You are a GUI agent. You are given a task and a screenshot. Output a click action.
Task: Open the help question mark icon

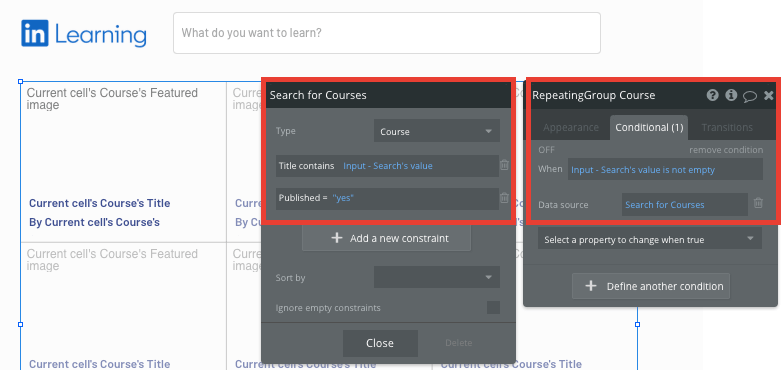pos(712,95)
